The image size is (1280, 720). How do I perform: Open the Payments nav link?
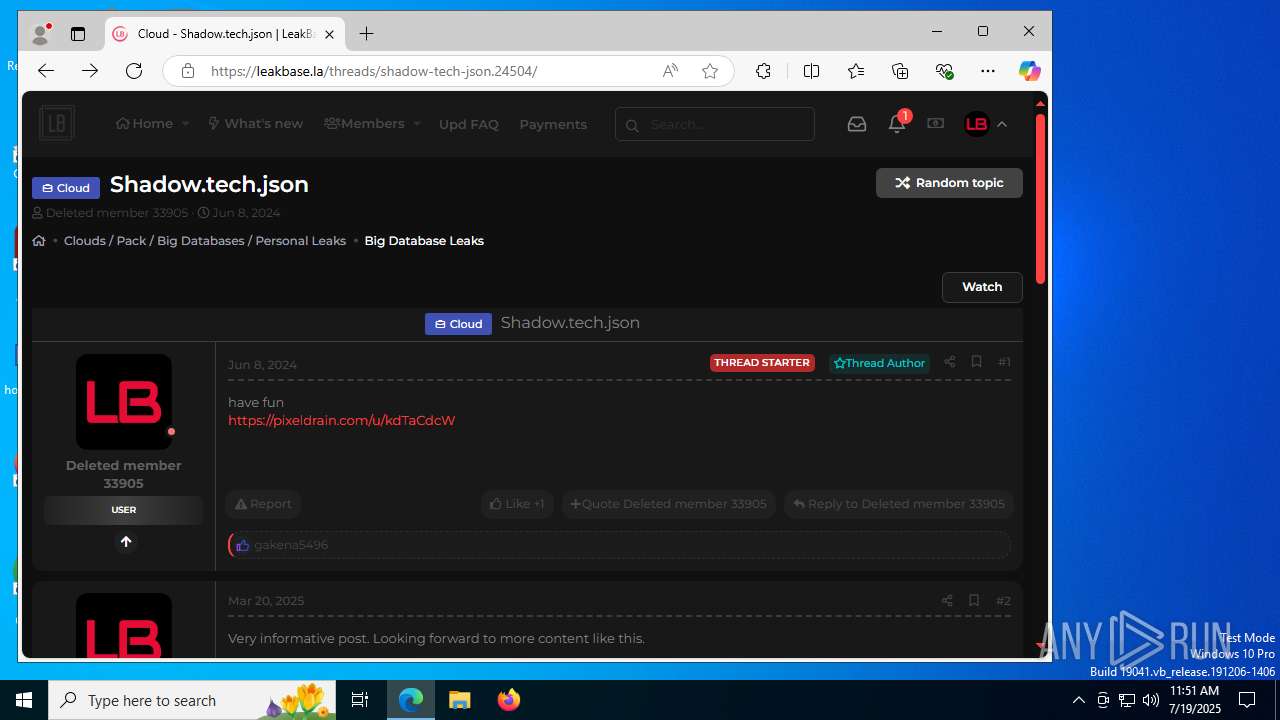pyautogui.click(x=553, y=125)
